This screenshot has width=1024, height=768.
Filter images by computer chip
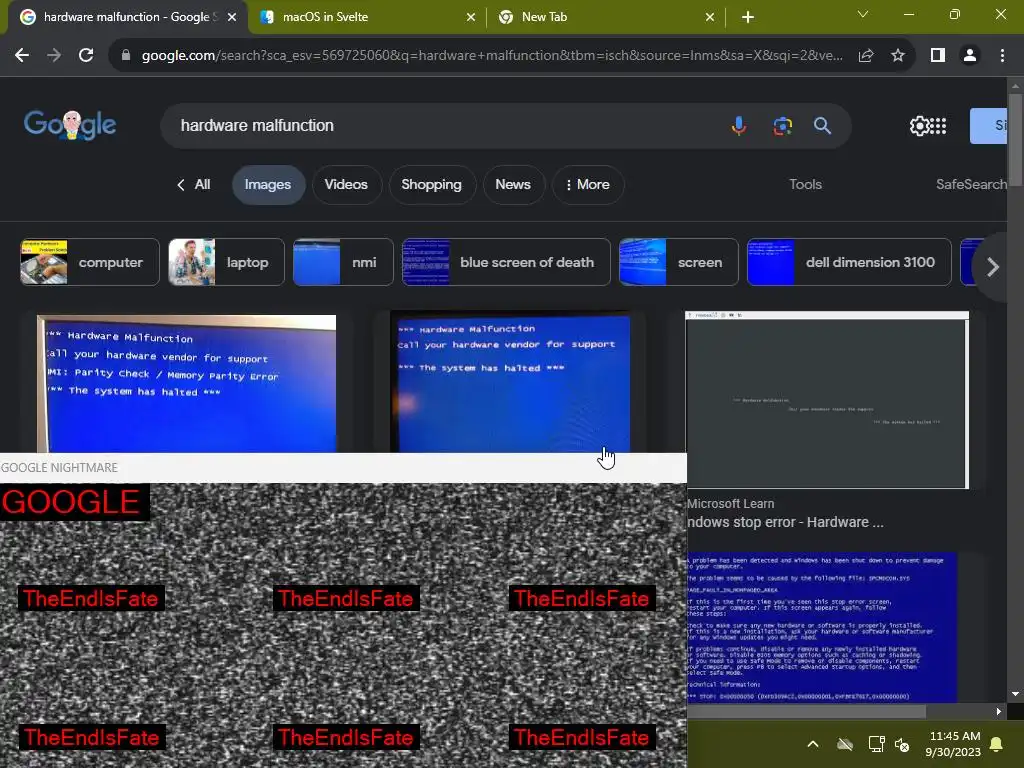[90, 262]
